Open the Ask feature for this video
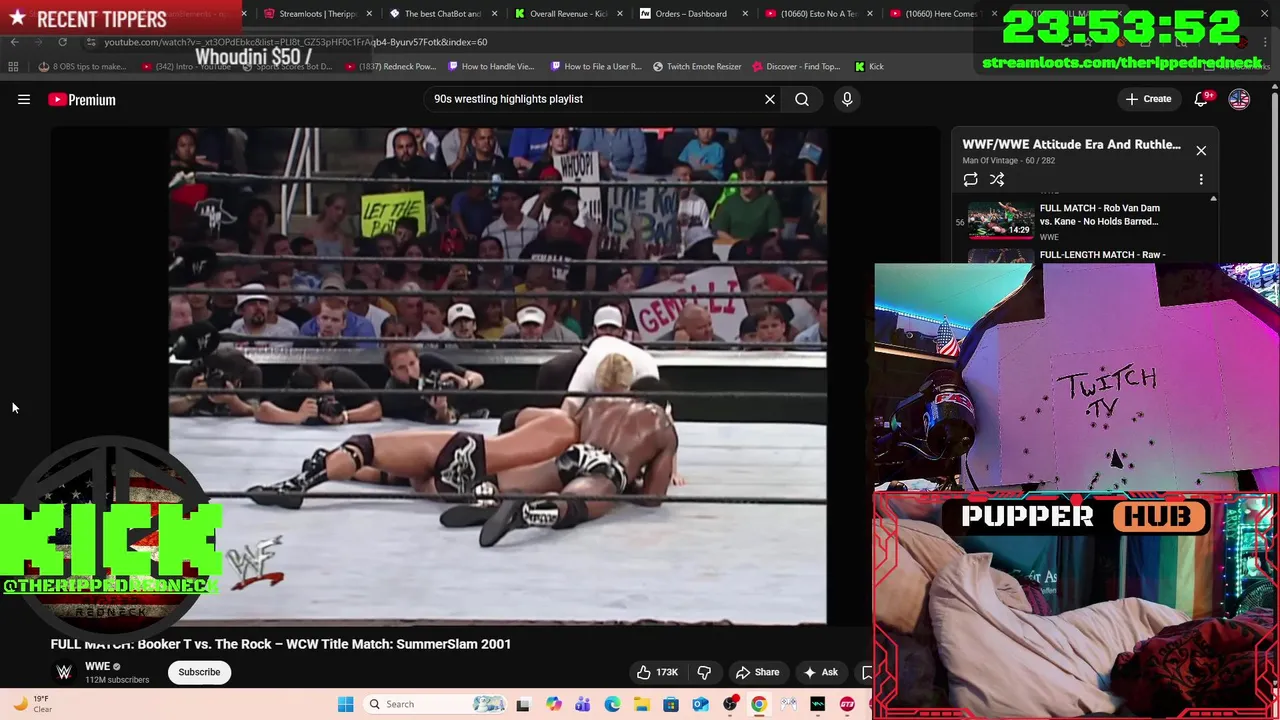The image size is (1280, 720). [820, 672]
